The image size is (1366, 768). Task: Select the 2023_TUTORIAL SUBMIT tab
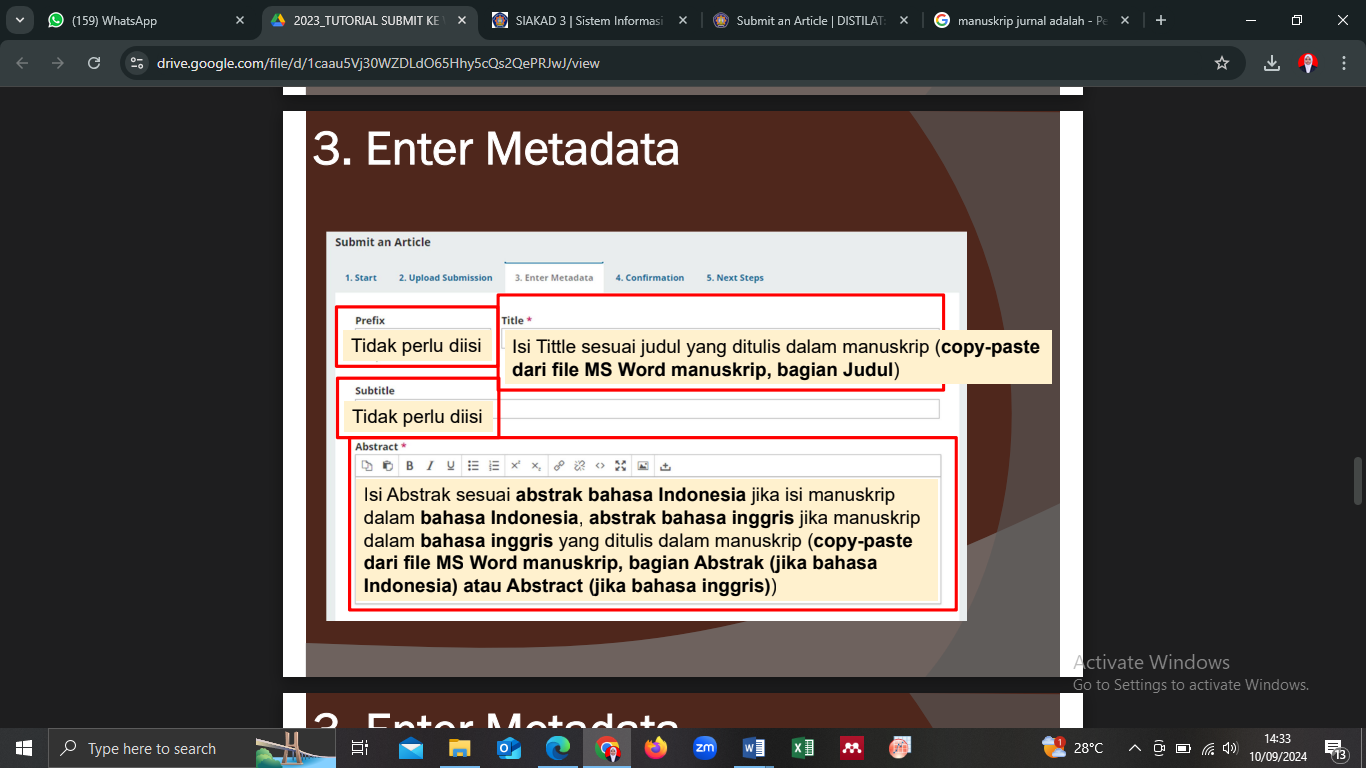click(x=369, y=20)
